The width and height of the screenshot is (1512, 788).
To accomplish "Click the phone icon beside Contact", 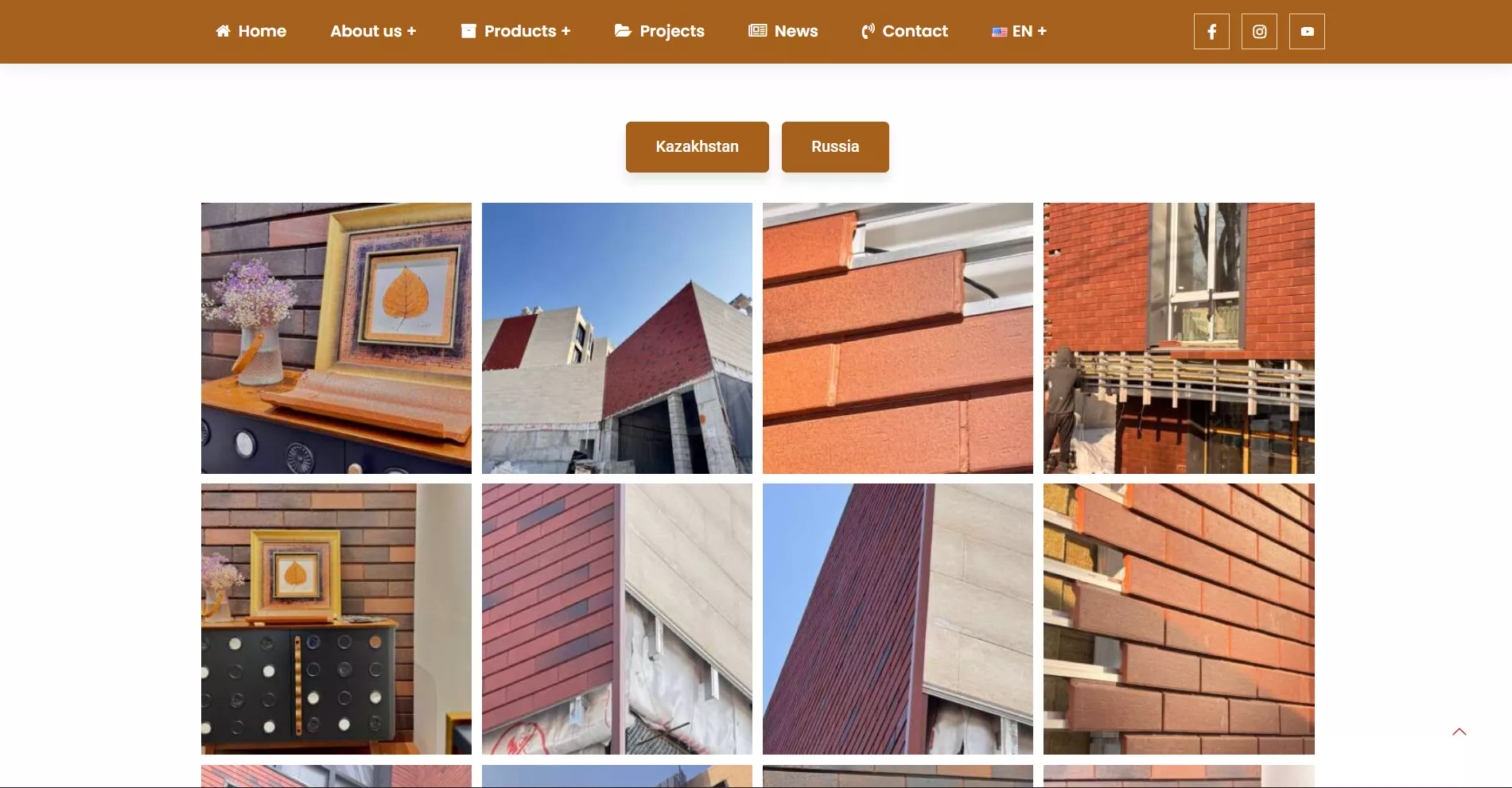I will coord(868,31).
